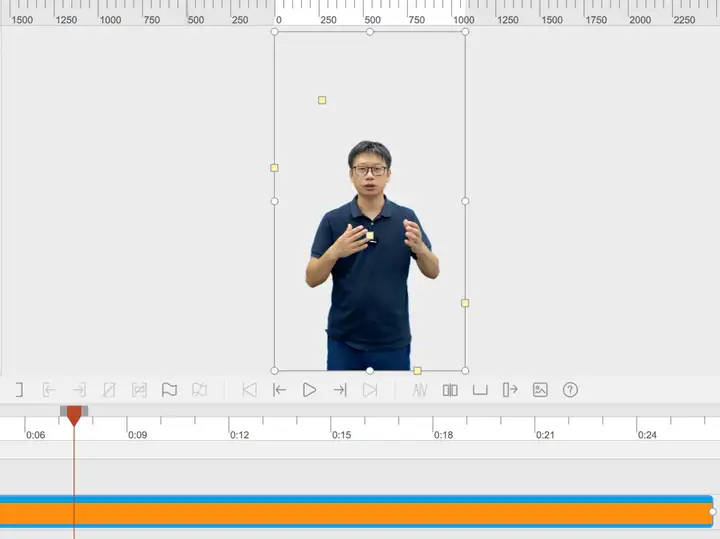The image size is (720, 539).
Task: Click the 2000 mark on the canvas ruler
Action: point(640,20)
